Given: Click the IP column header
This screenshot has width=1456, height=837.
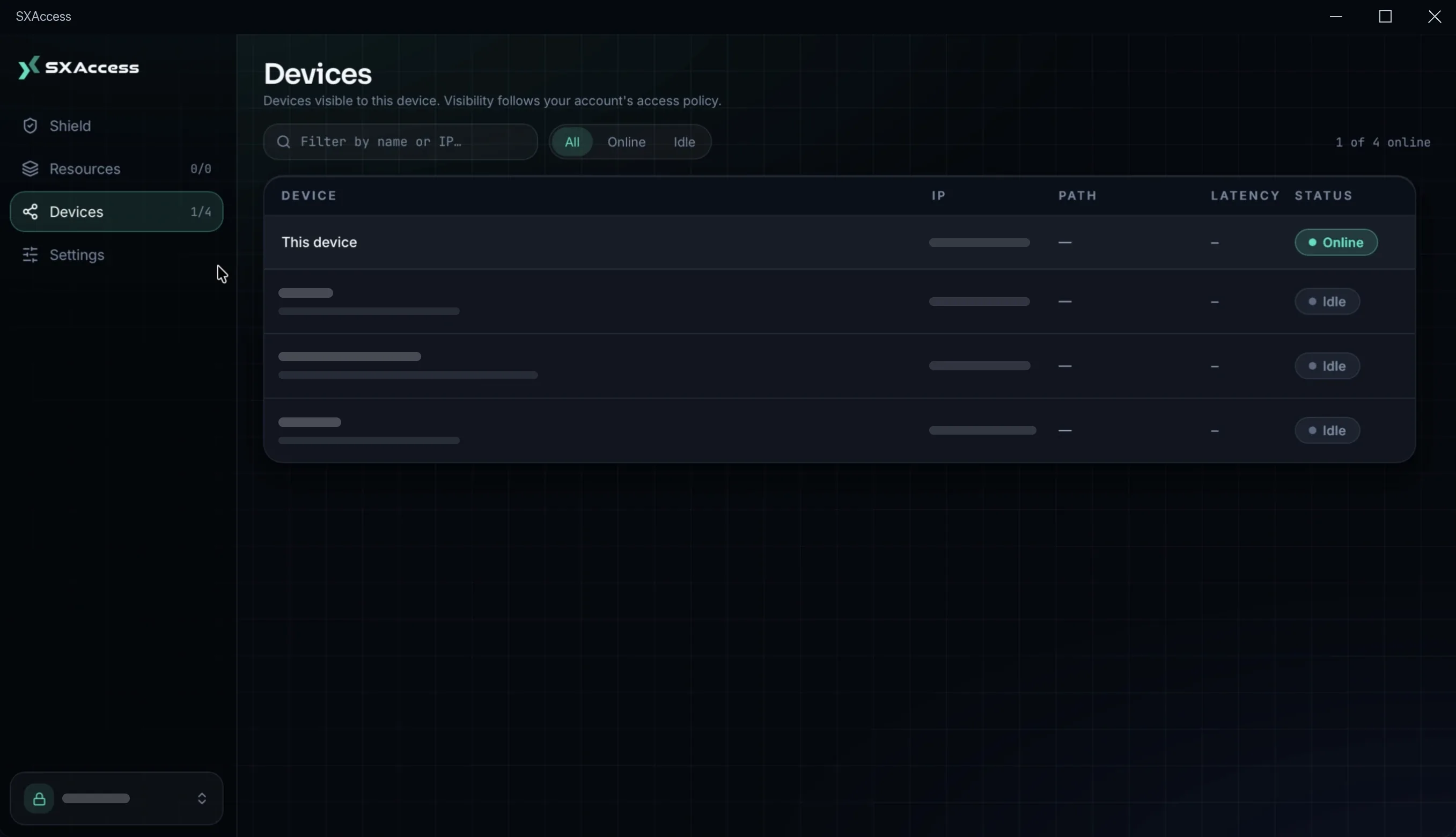Looking at the screenshot, I should coord(939,196).
